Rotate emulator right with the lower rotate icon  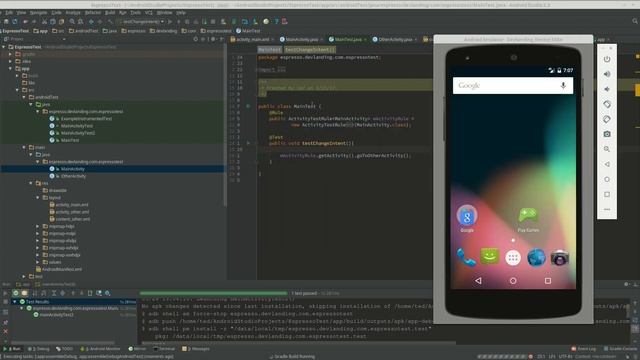click(x=607, y=119)
